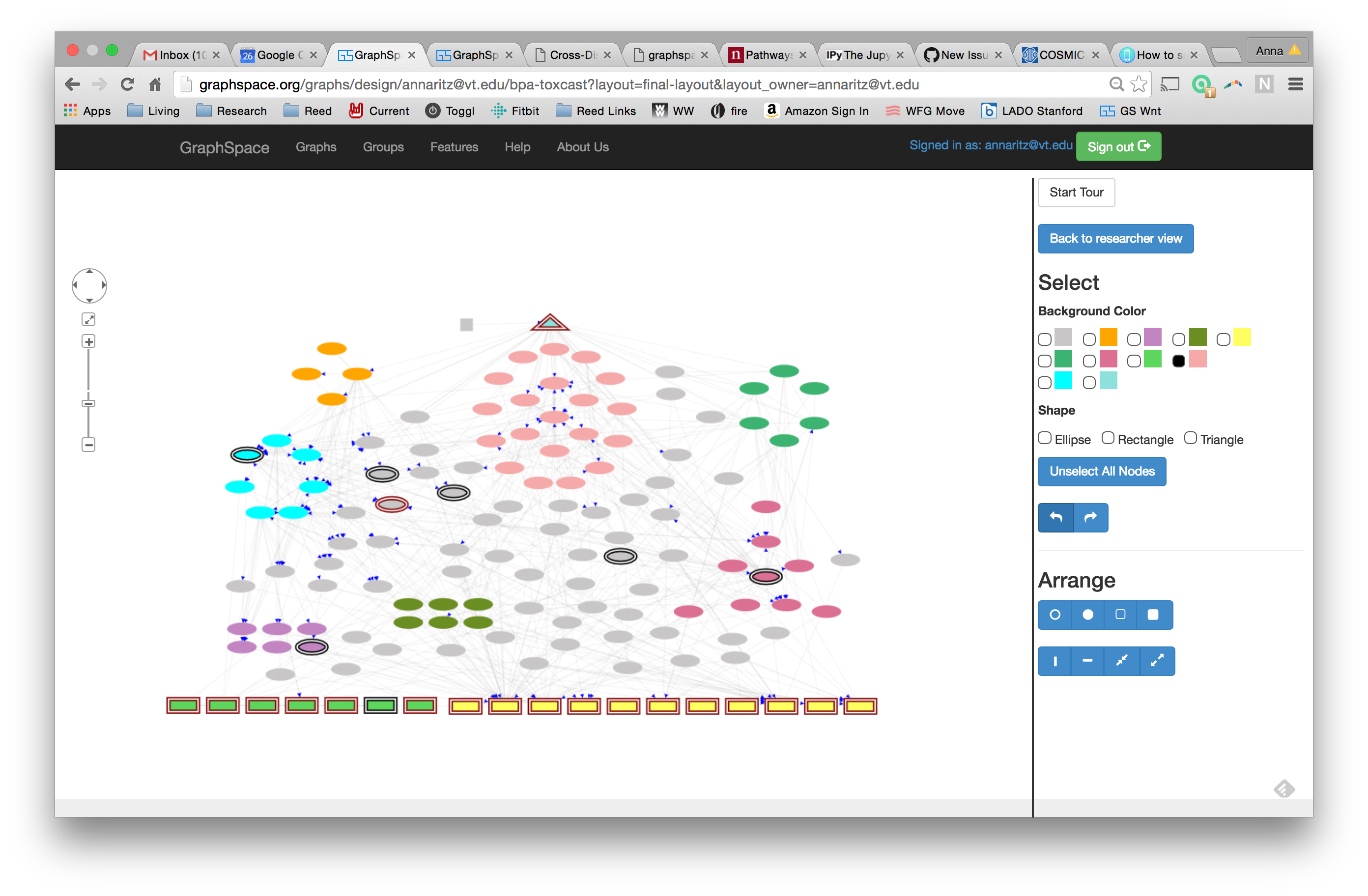Screen dimensions: 1368x896
Task: Check the Triangle shape checkbox
Action: pos(1191,439)
